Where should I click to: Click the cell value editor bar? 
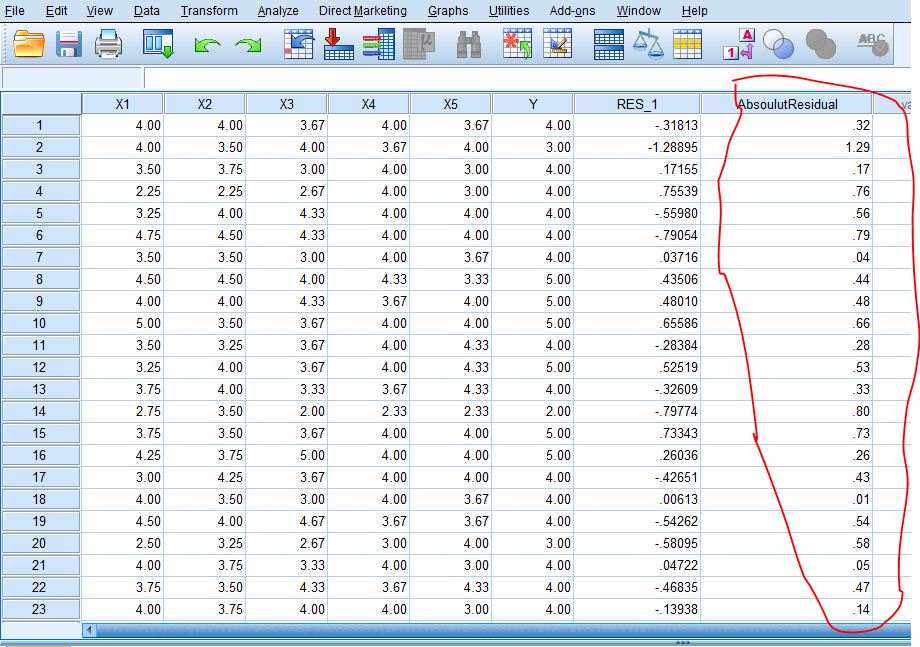(527, 78)
